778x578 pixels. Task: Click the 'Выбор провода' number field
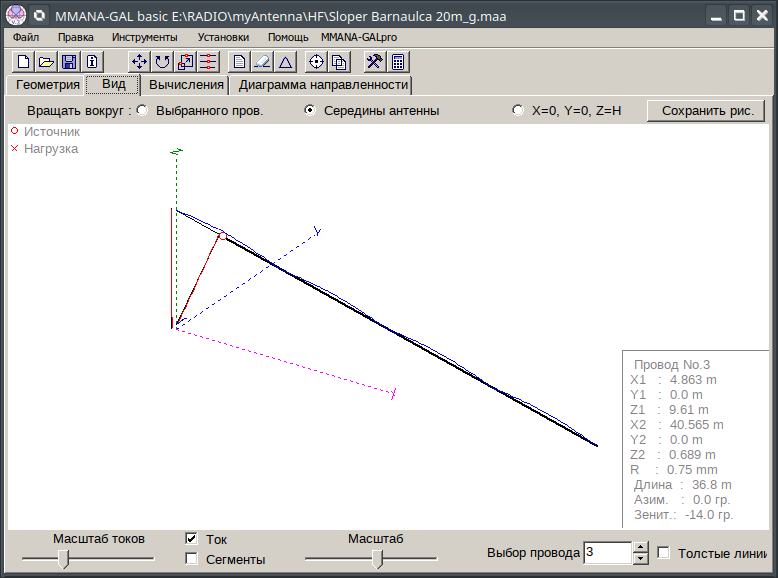click(x=607, y=553)
